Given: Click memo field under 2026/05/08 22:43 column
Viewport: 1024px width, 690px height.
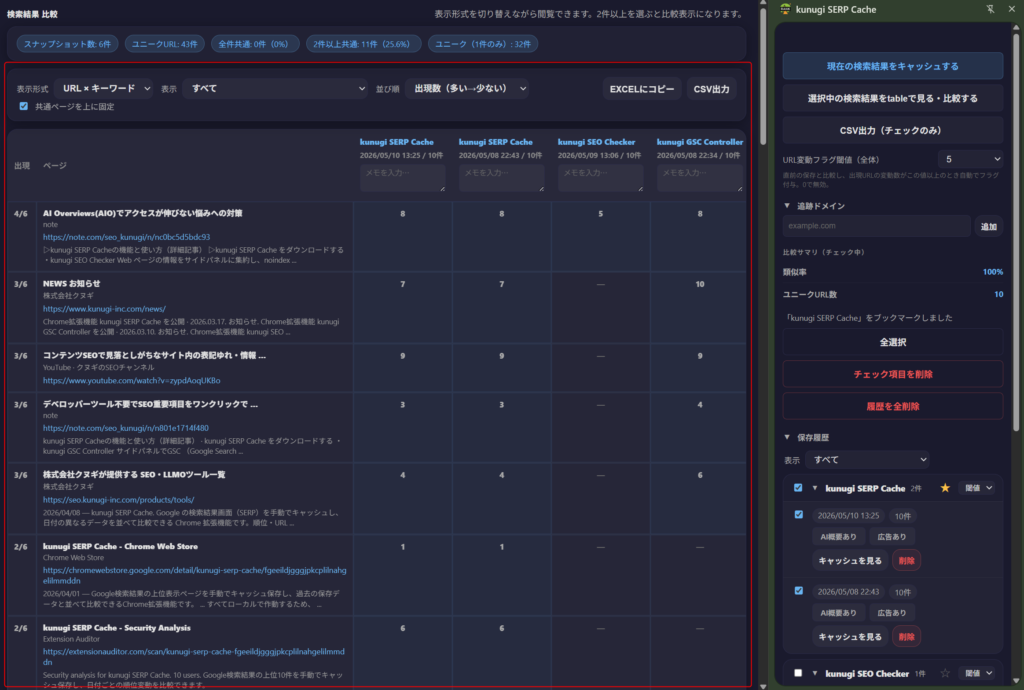Looking at the screenshot, I should pyautogui.click(x=502, y=178).
